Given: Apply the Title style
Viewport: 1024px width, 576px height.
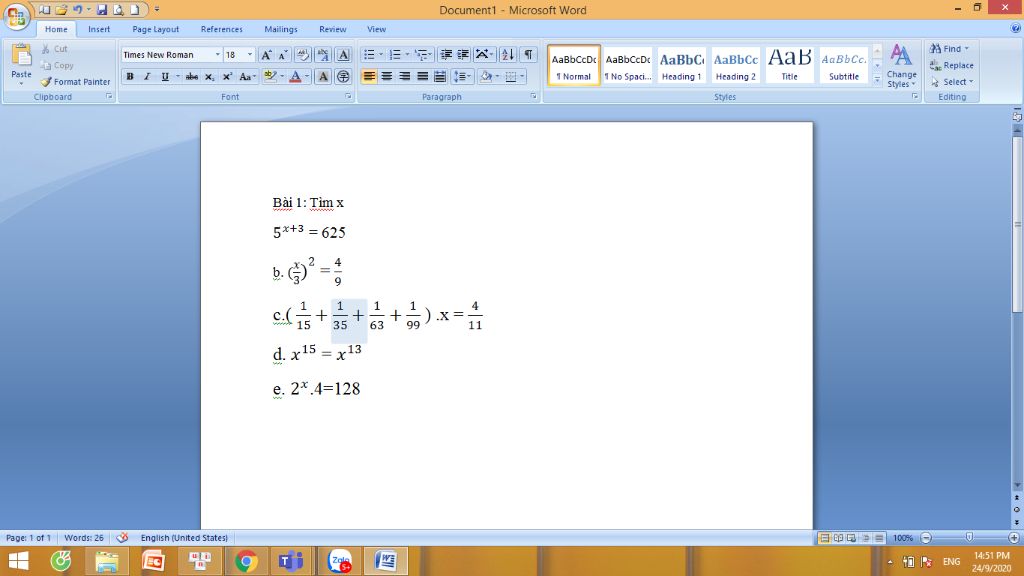Looking at the screenshot, I should pyautogui.click(x=790, y=65).
